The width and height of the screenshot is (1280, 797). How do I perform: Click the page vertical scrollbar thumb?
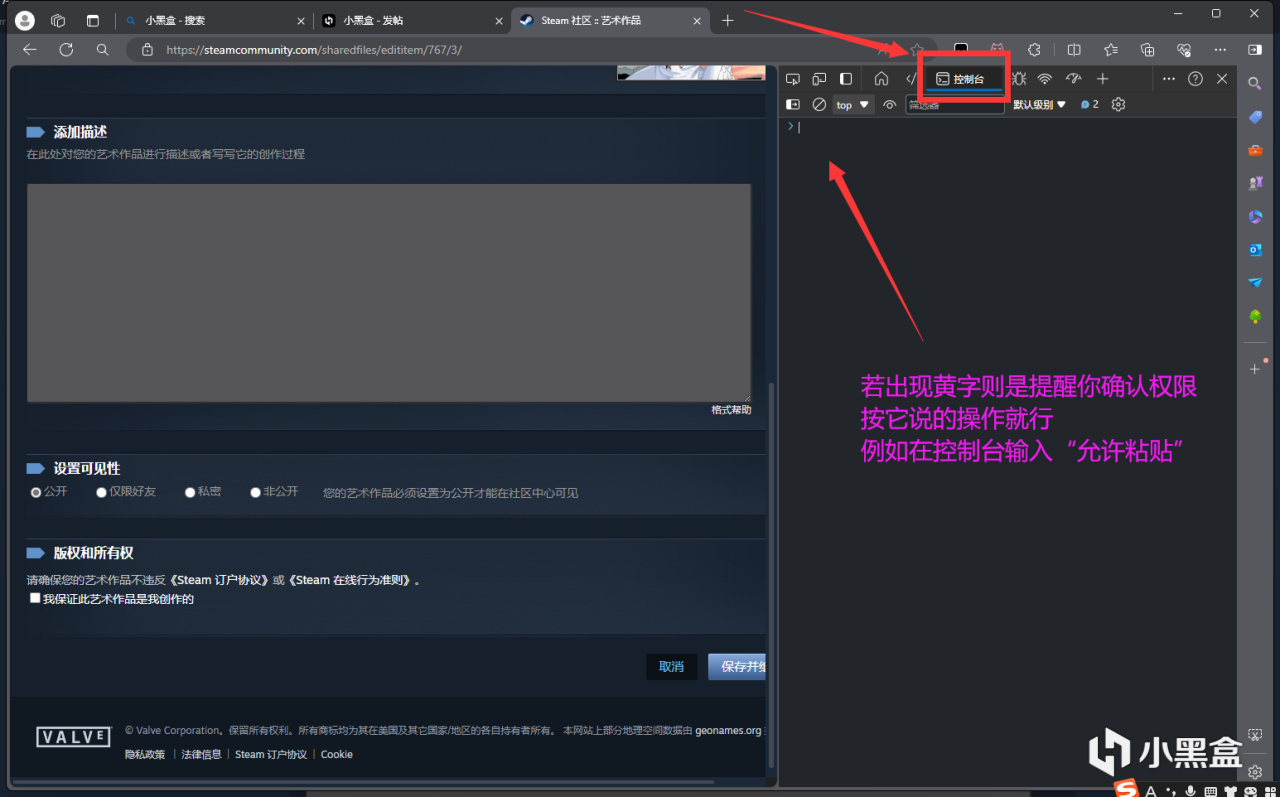click(x=771, y=573)
